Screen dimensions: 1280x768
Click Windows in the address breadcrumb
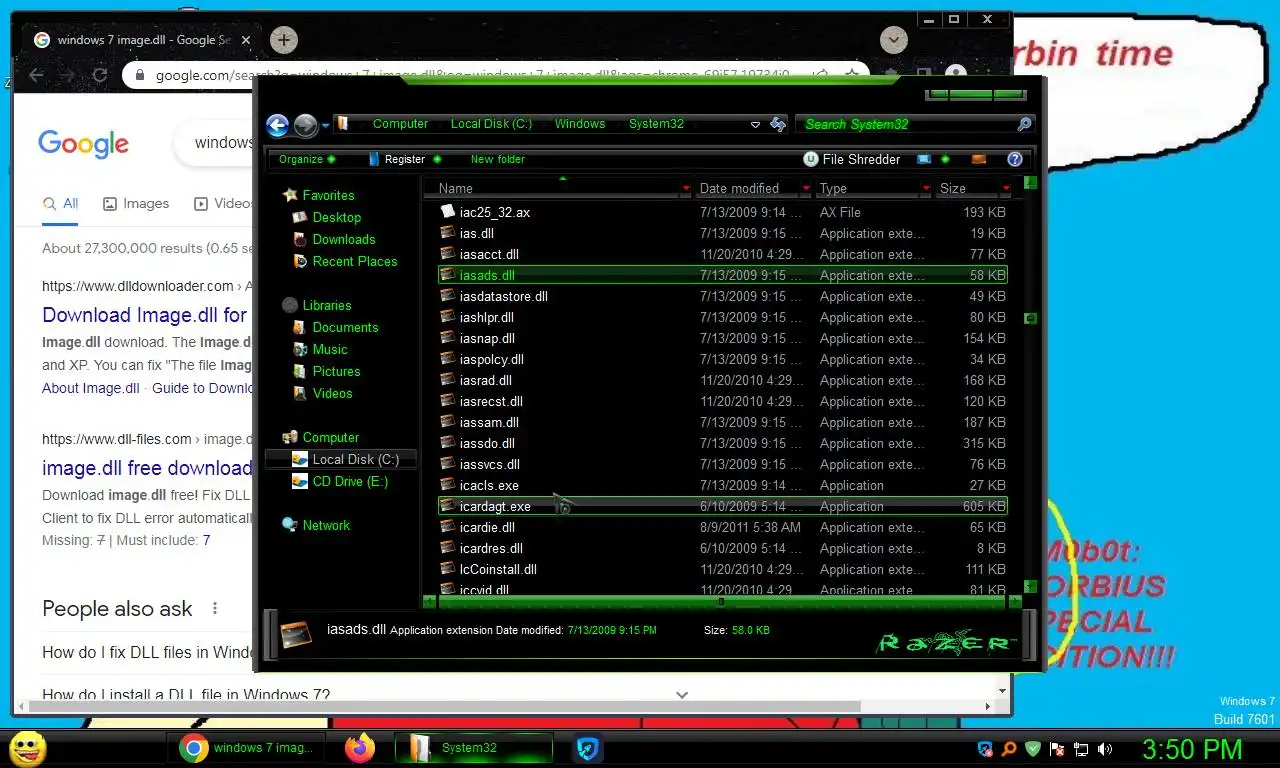580,124
